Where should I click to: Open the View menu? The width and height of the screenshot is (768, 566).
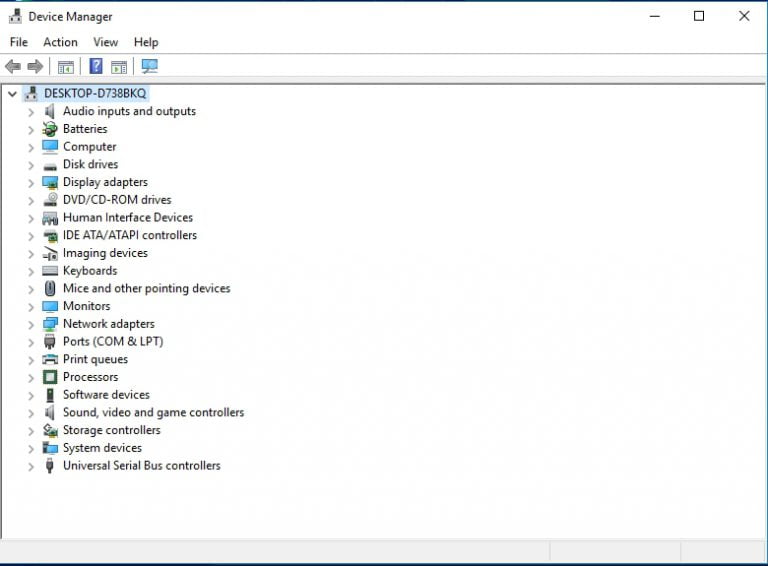tap(105, 42)
